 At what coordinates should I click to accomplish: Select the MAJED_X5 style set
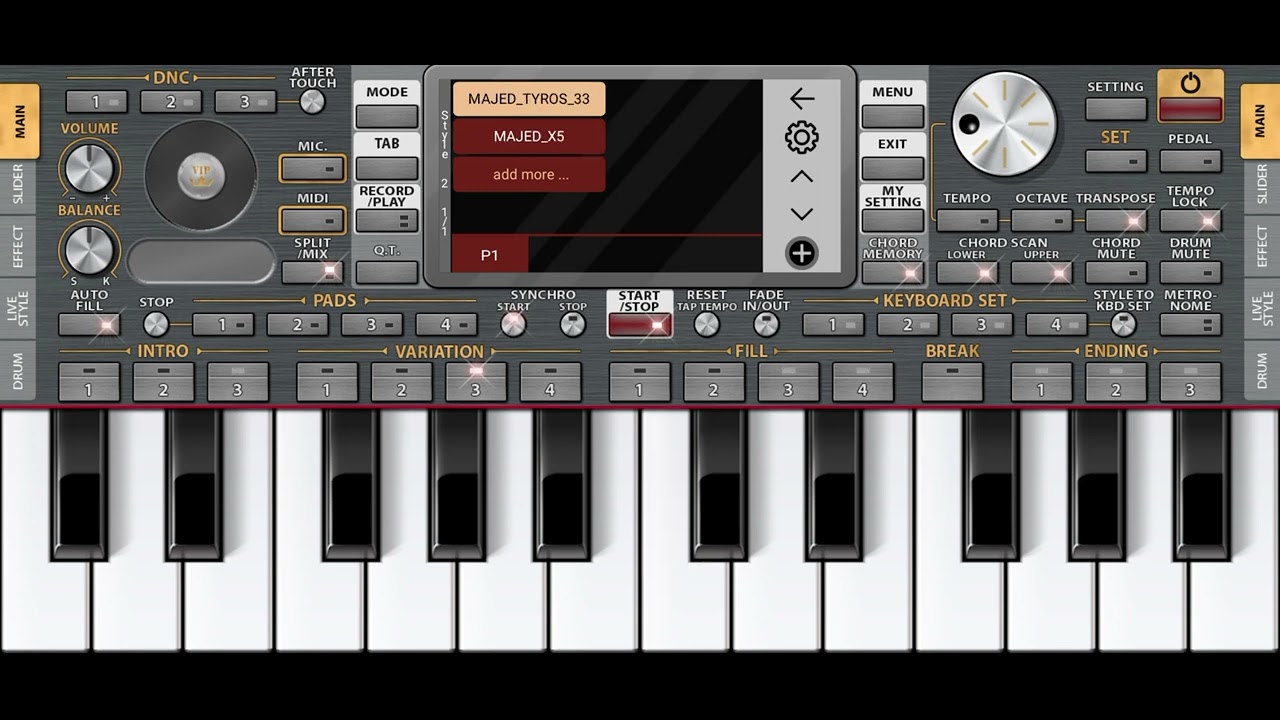529,136
